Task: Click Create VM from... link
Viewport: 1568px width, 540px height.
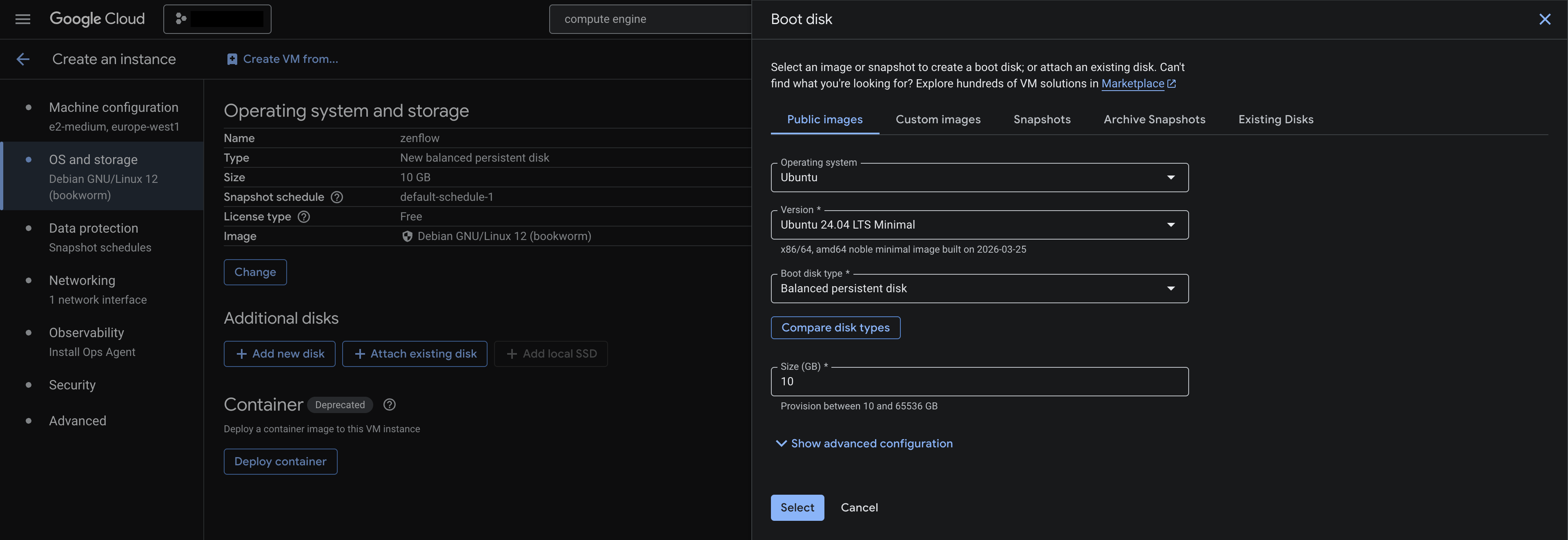Action: pyautogui.click(x=283, y=59)
